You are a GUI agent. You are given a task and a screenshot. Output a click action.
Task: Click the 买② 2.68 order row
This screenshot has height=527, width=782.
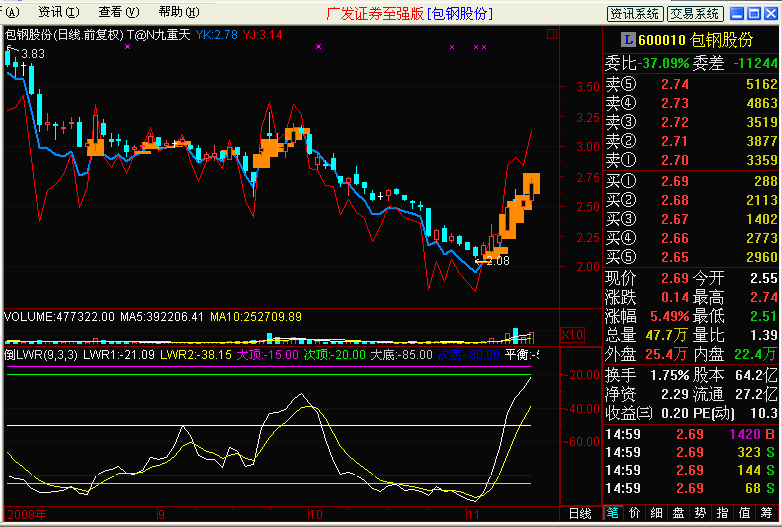click(x=691, y=199)
